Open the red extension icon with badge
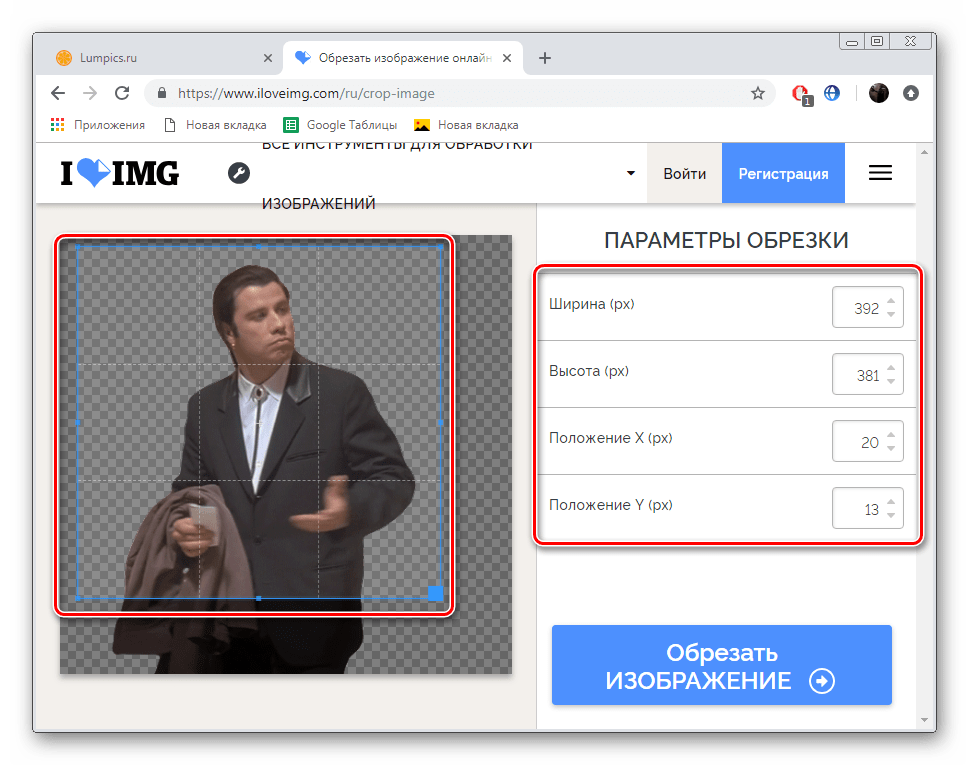This screenshot has height=765, width=969. pos(802,95)
